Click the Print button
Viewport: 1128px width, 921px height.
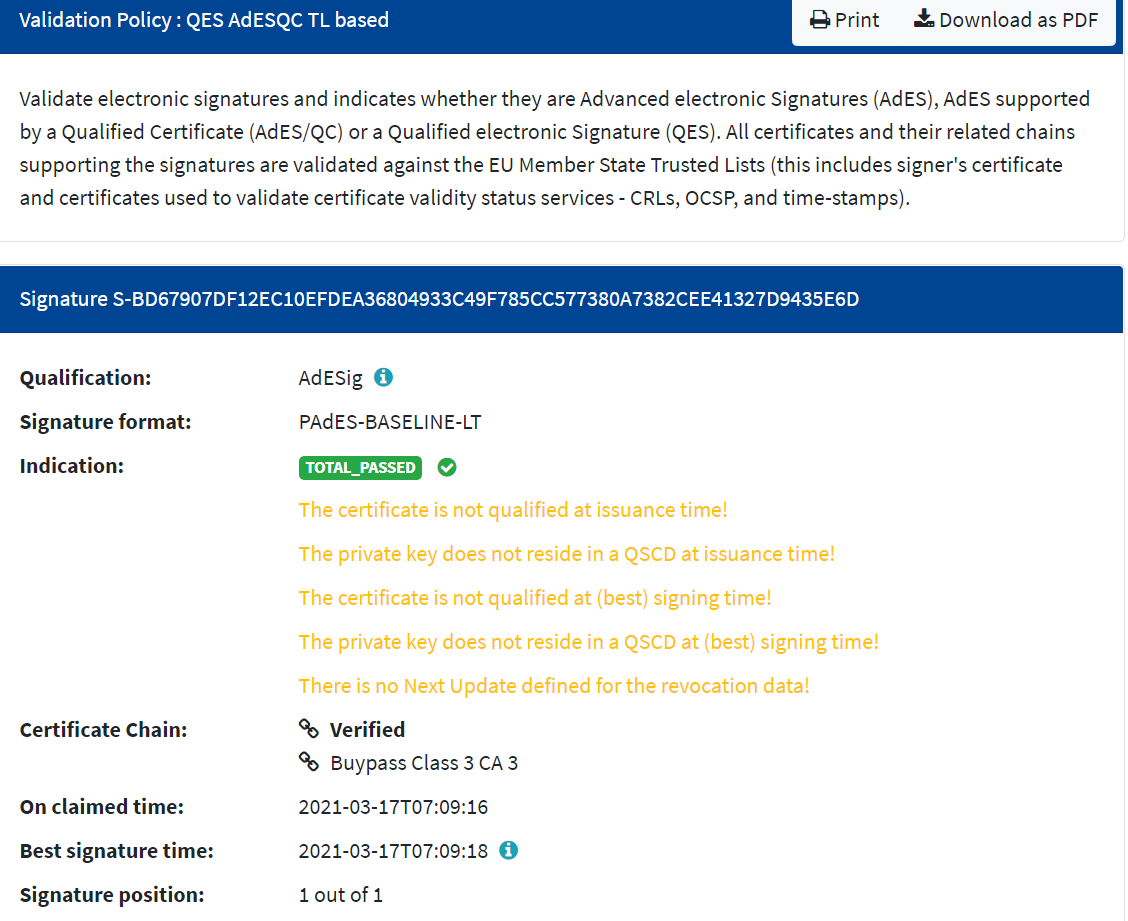point(844,20)
